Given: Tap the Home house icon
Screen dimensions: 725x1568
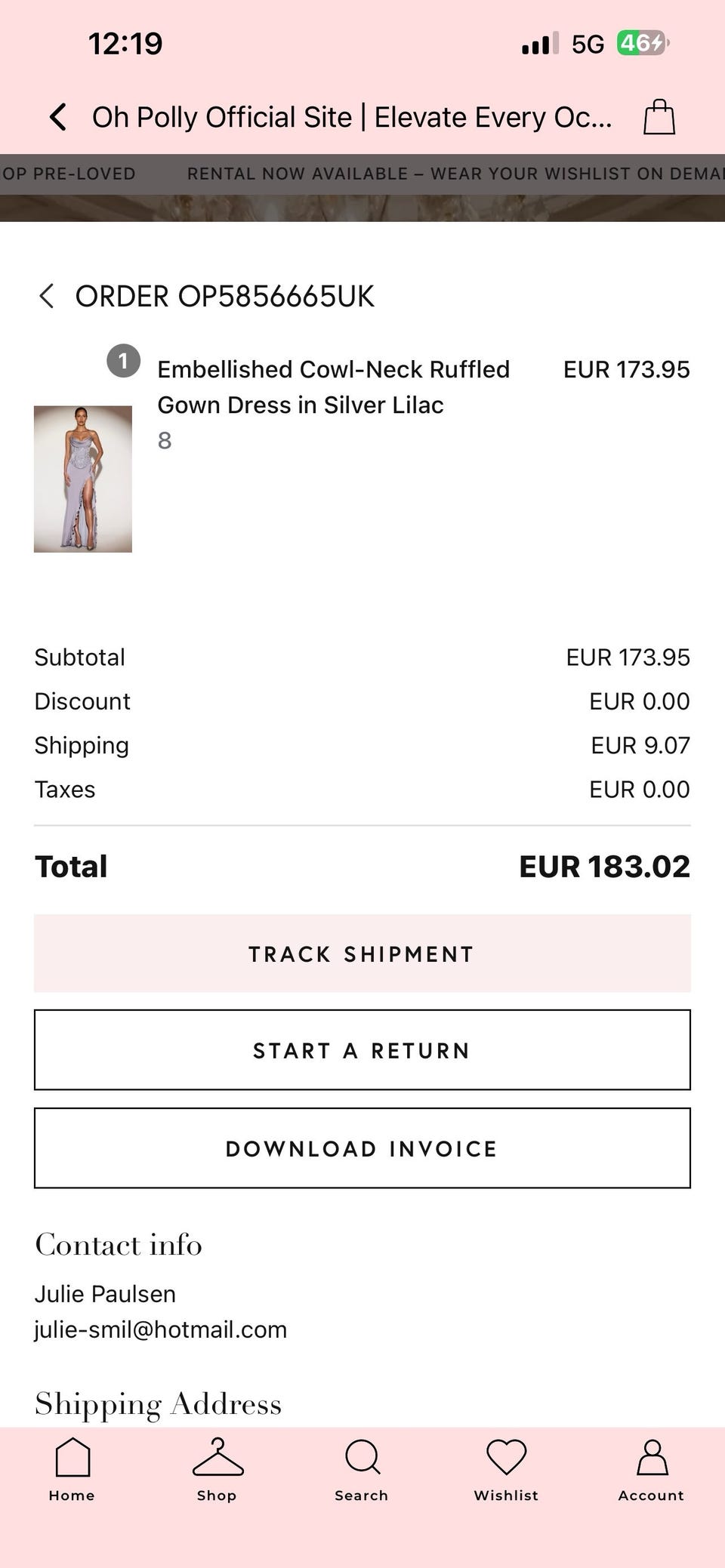Looking at the screenshot, I should tap(72, 1458).
